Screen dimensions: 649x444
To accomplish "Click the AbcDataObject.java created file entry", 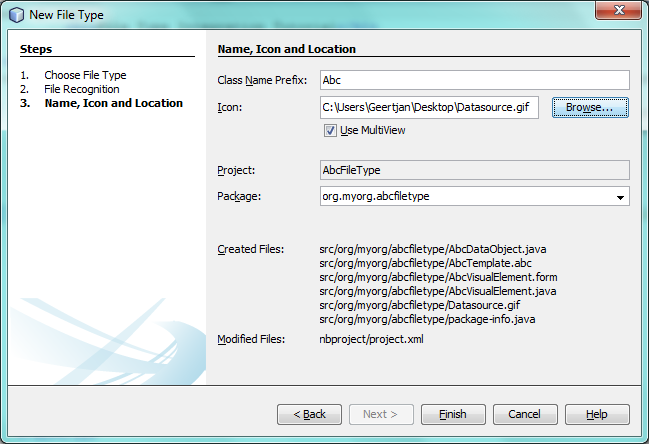I will tap(432, 249).
